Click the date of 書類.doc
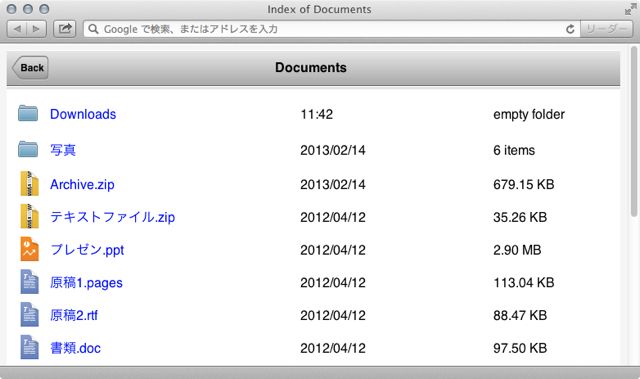This screenshot has height=379, width=640. [x=333, y=348]
